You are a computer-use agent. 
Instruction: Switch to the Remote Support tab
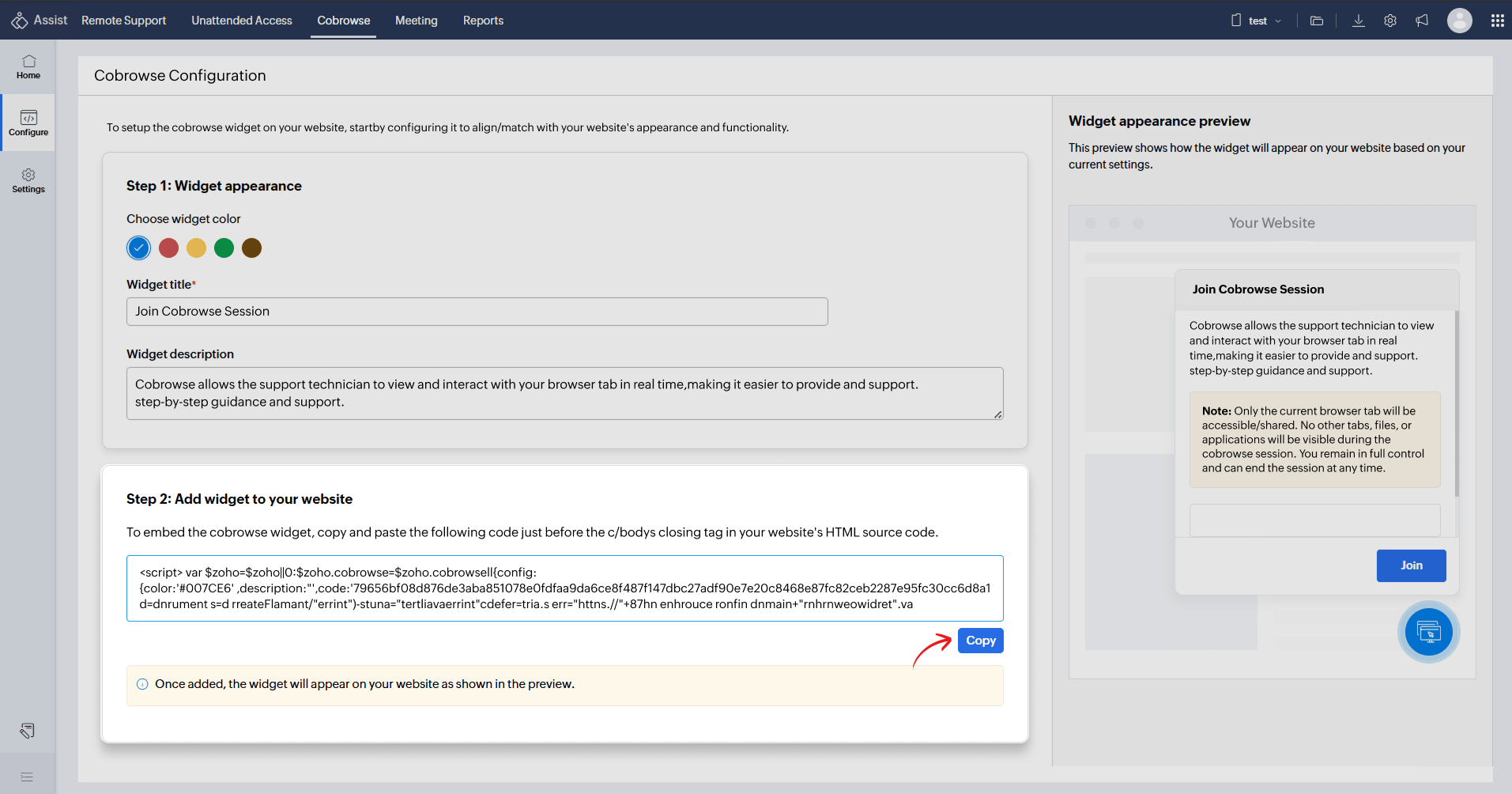click(x=123, y=21)
